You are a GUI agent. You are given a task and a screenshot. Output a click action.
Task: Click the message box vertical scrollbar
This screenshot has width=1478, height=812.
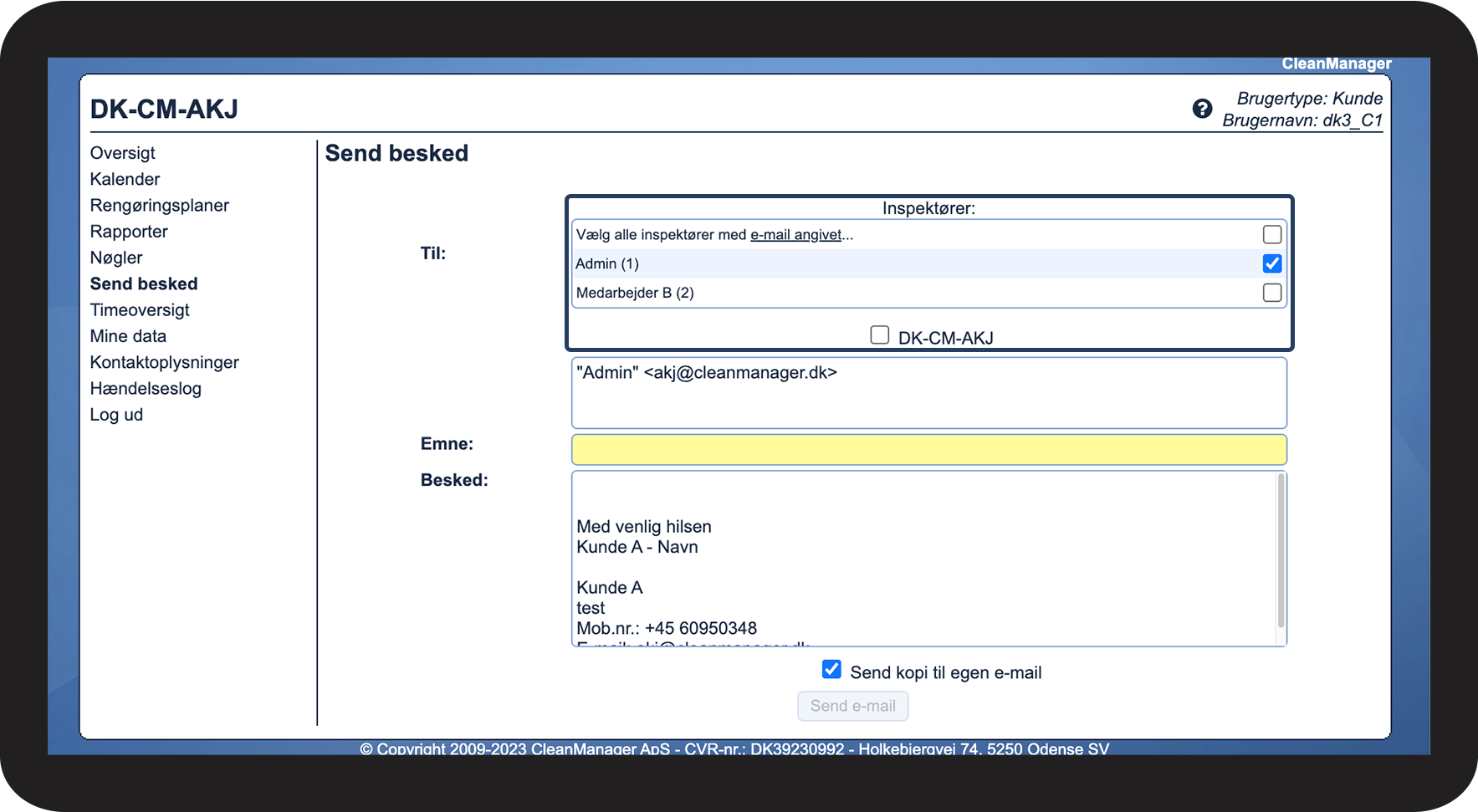1280,552
